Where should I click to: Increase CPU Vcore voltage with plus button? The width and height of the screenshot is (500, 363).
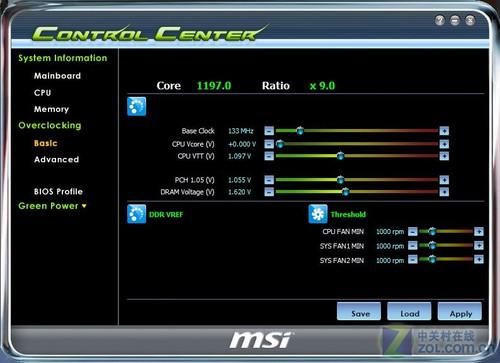(444, 144)
